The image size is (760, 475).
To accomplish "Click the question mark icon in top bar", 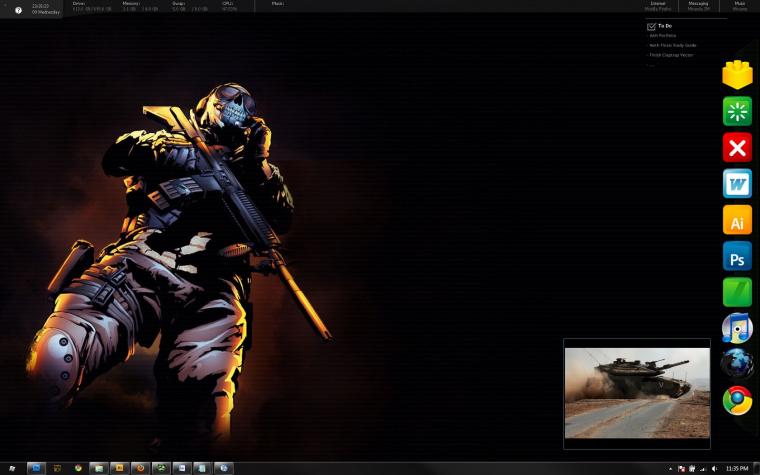I will point(18,10).
